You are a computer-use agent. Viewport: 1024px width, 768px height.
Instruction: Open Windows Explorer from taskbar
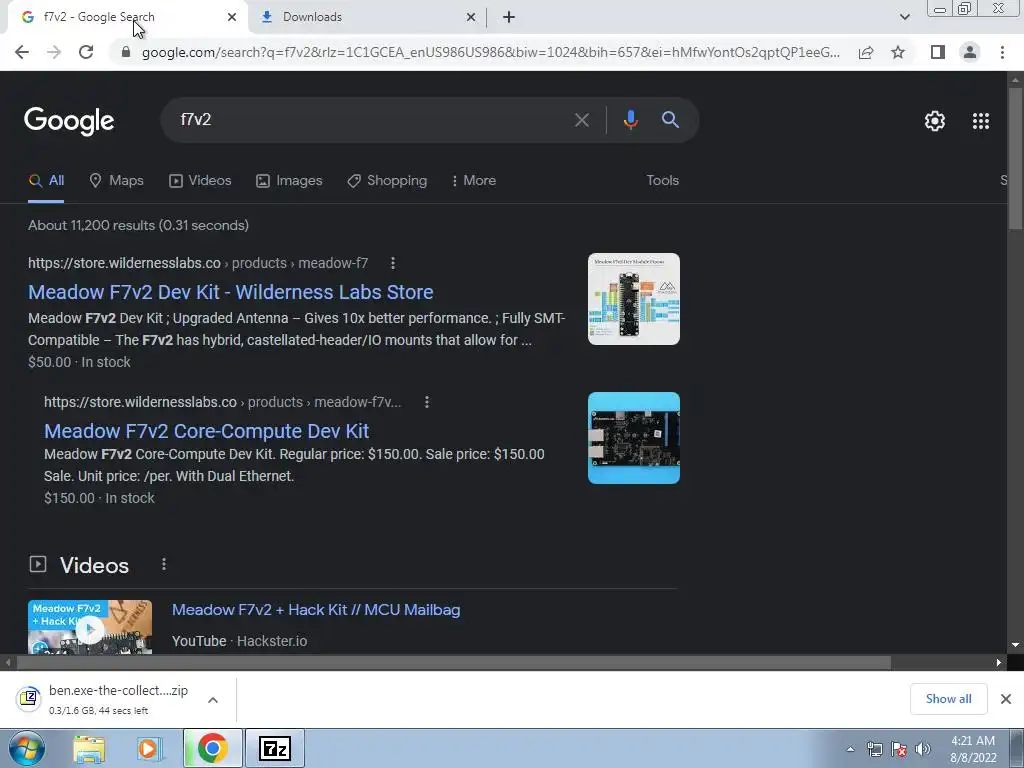(x=89, y=748)
